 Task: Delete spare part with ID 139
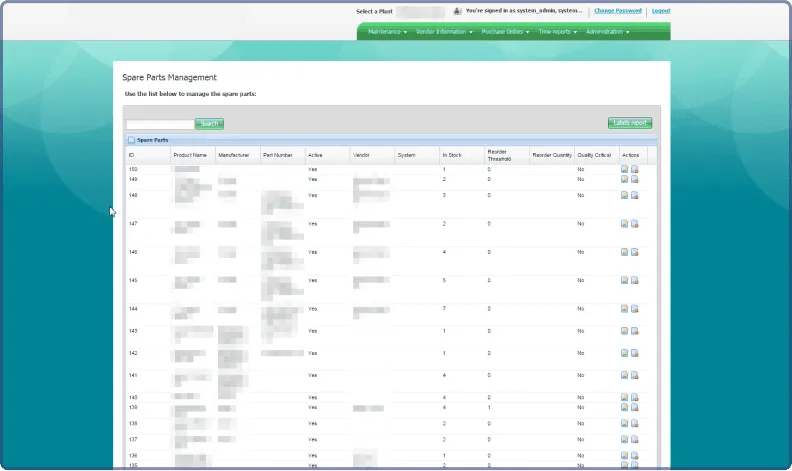[634, 407]
